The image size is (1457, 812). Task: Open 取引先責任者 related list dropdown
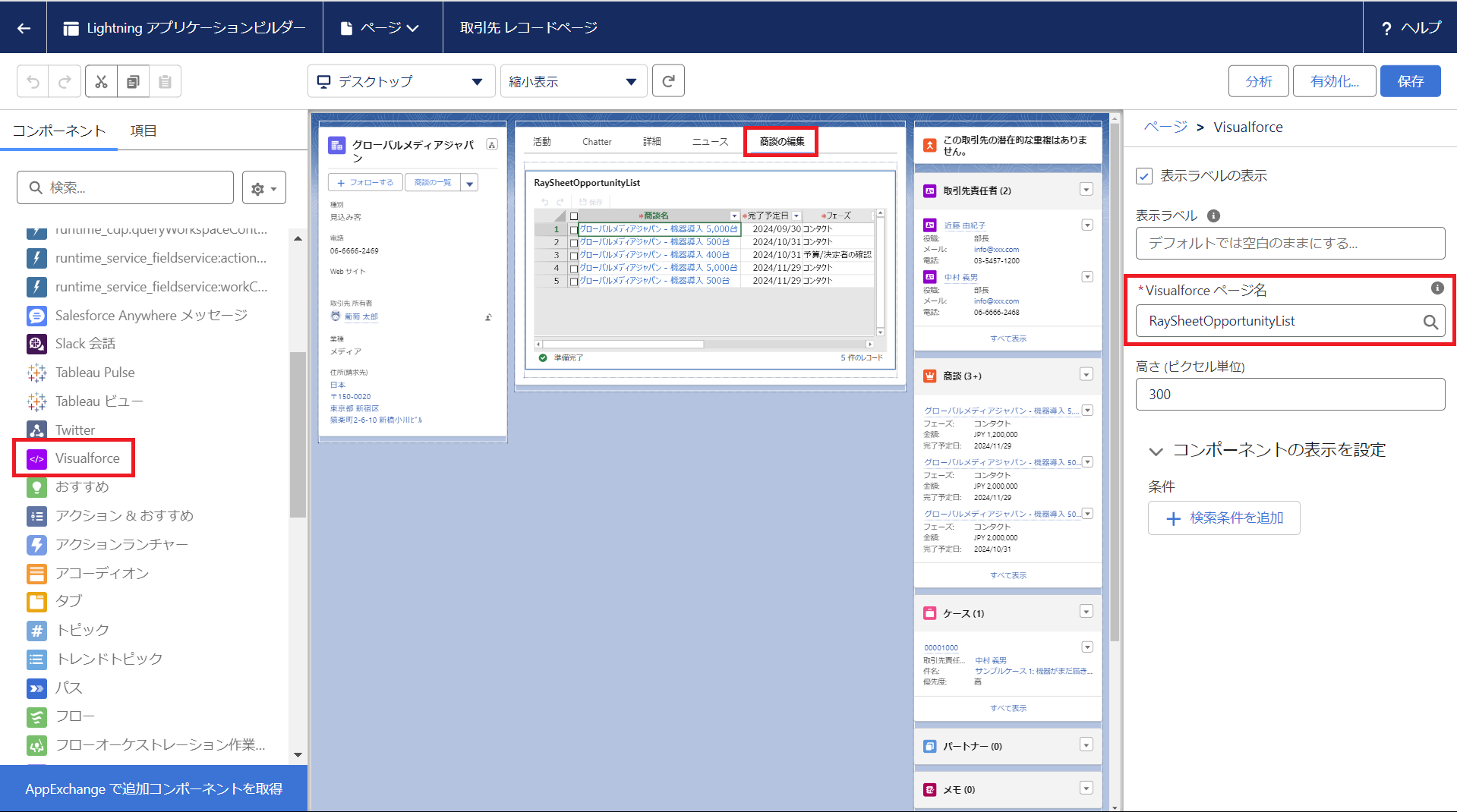[x=1086, y=190]
